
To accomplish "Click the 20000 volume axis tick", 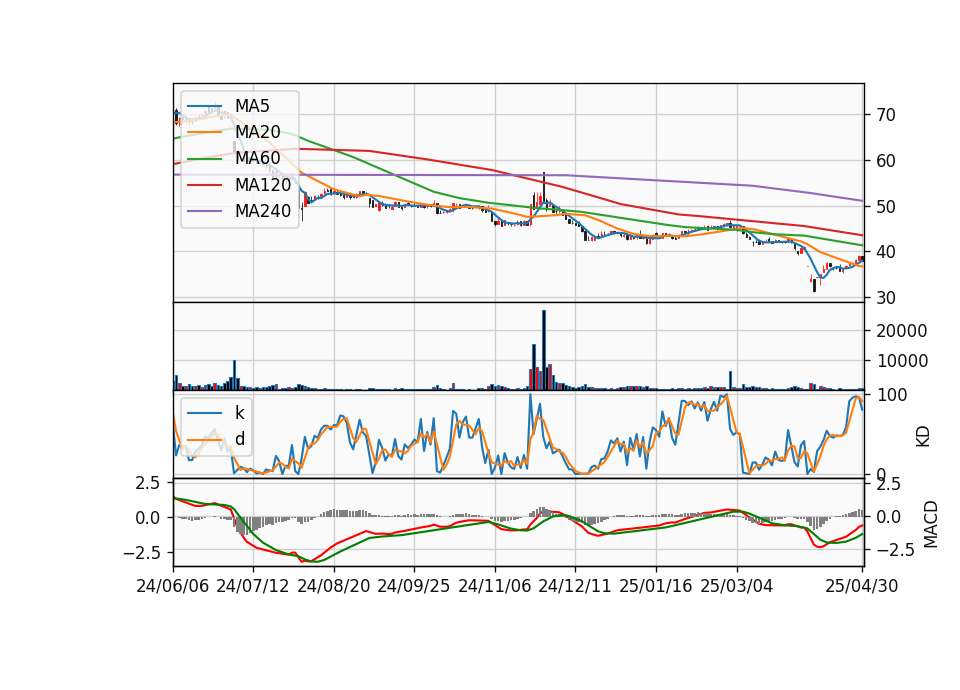I will 901,331.
